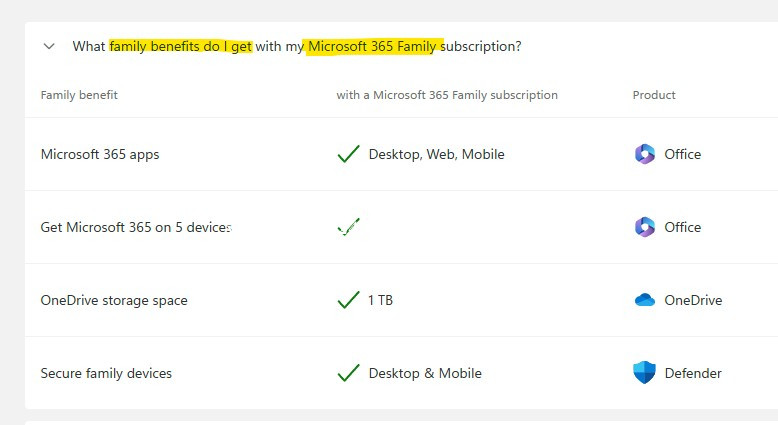This screenshot has width=778, height=425.
Task: Click the Product column header
Action: (x=654, y=95)
